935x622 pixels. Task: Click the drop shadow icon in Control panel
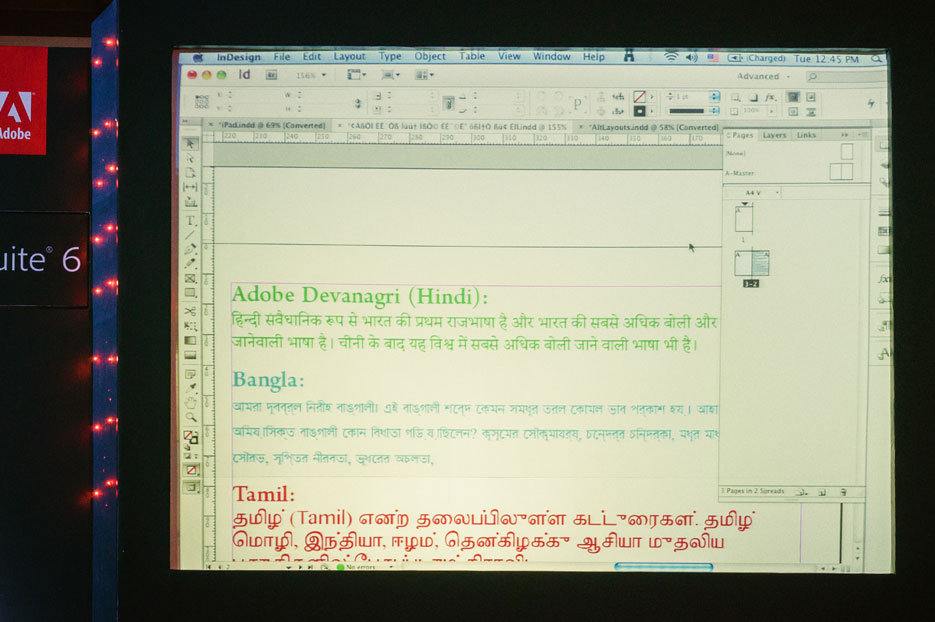tap(753, 97)
